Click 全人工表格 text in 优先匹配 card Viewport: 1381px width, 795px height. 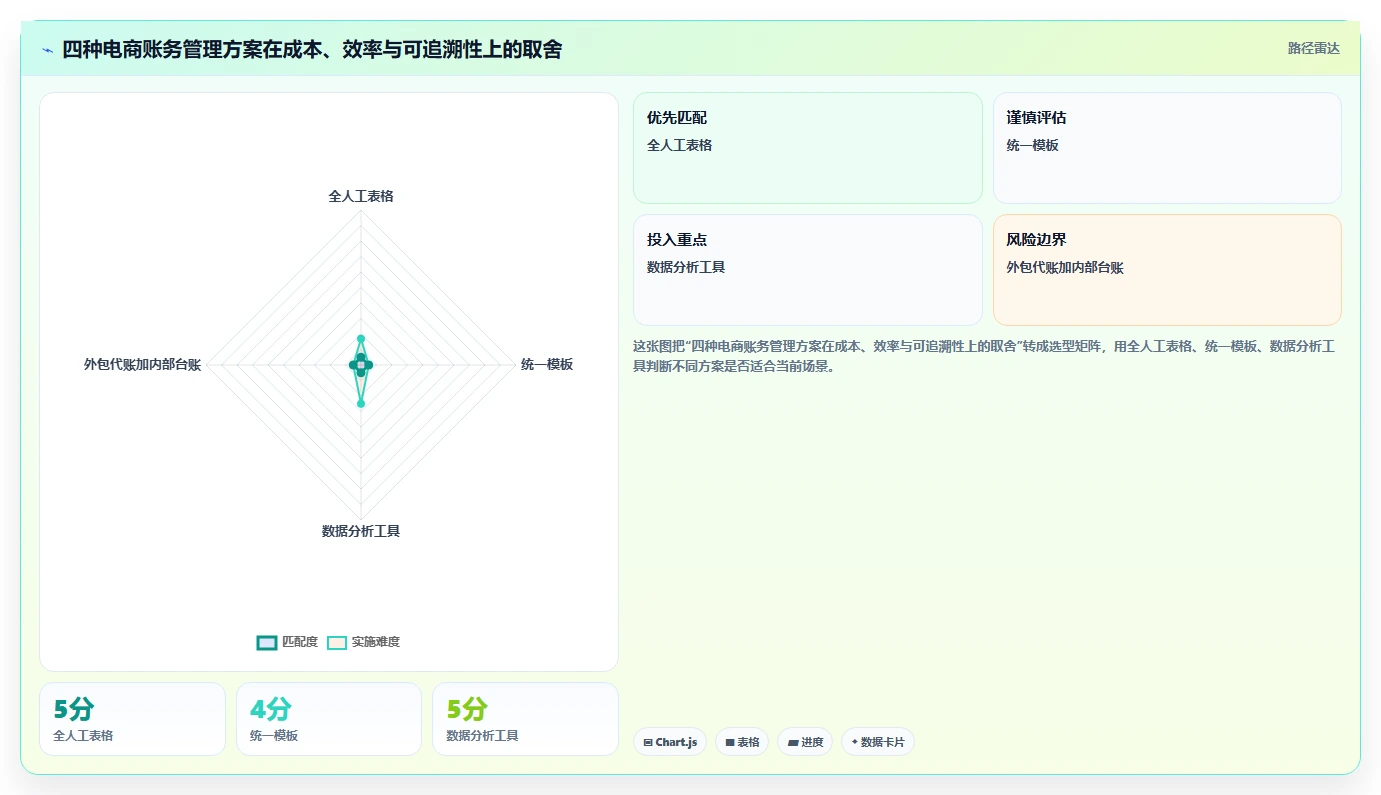click(680, 145)
